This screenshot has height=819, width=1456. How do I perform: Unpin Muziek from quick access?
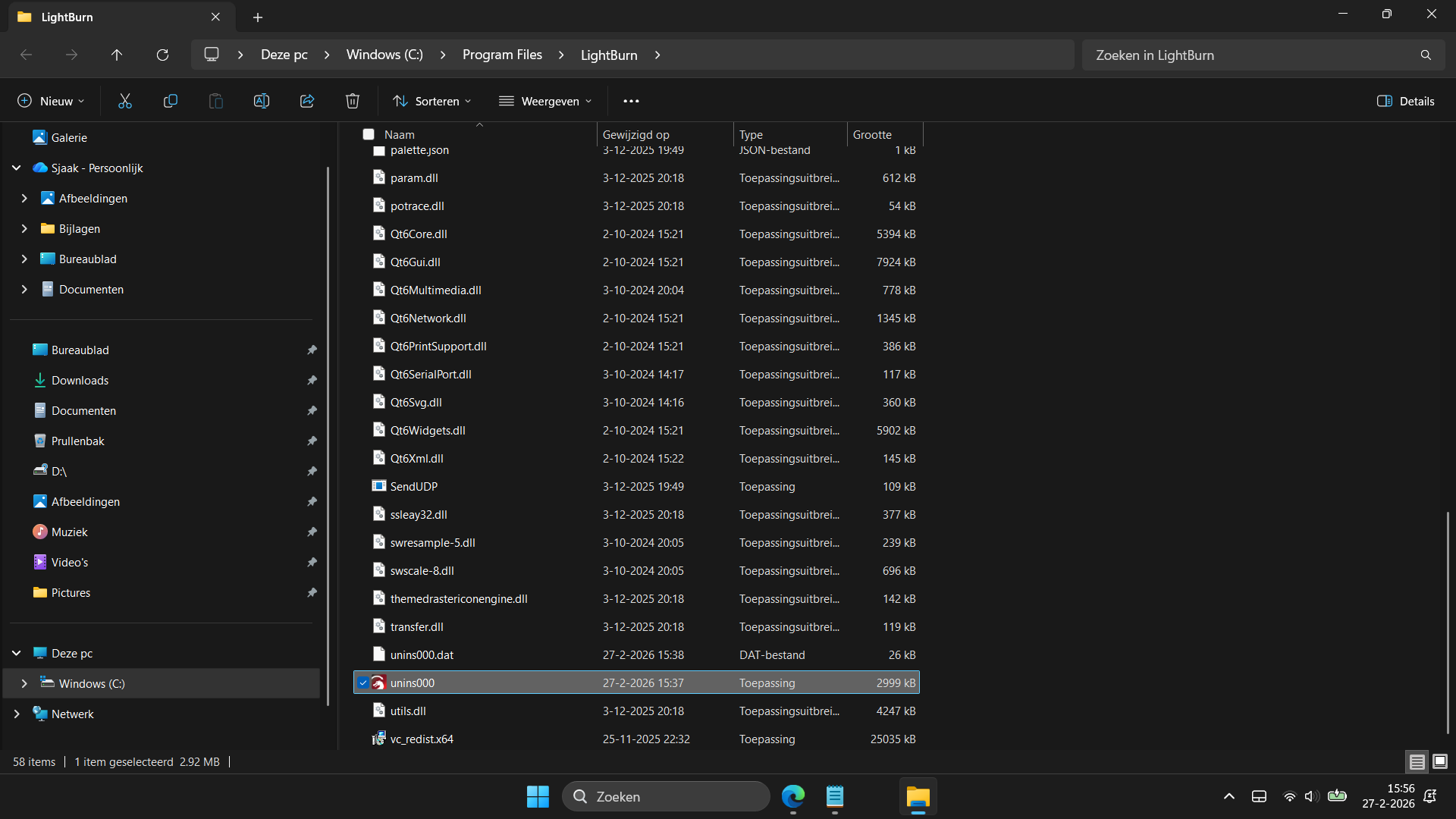[312, 532]
